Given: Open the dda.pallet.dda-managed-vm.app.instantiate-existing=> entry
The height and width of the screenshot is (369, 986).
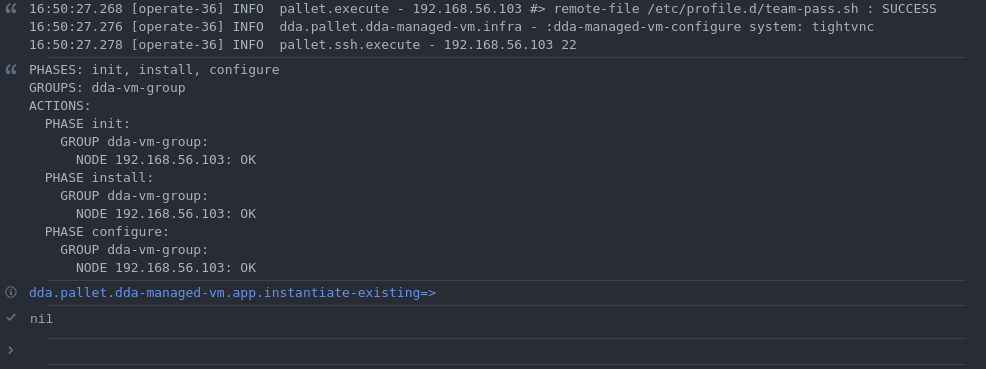Looking at the screenshot, I should click(232, 293).
